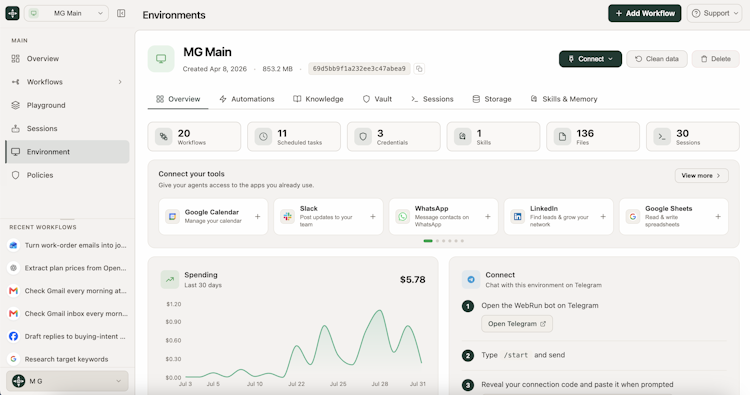The width and height of the screenshot is (750, 395).
Task: Click the Spending trend arrow icon
Action: coord(170,280)
